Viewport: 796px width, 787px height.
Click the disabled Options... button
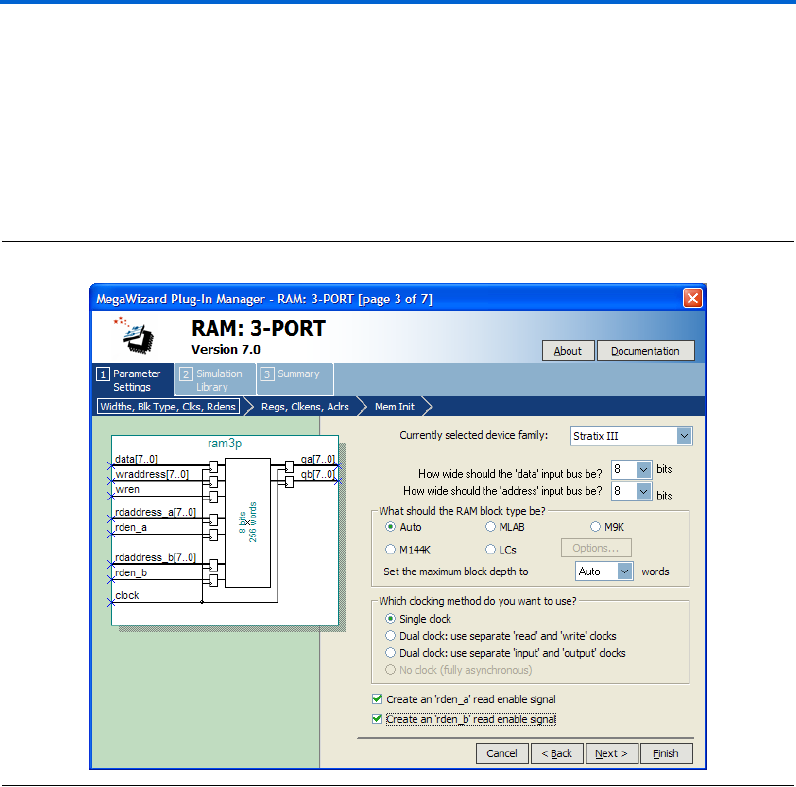tap(596, 548)
